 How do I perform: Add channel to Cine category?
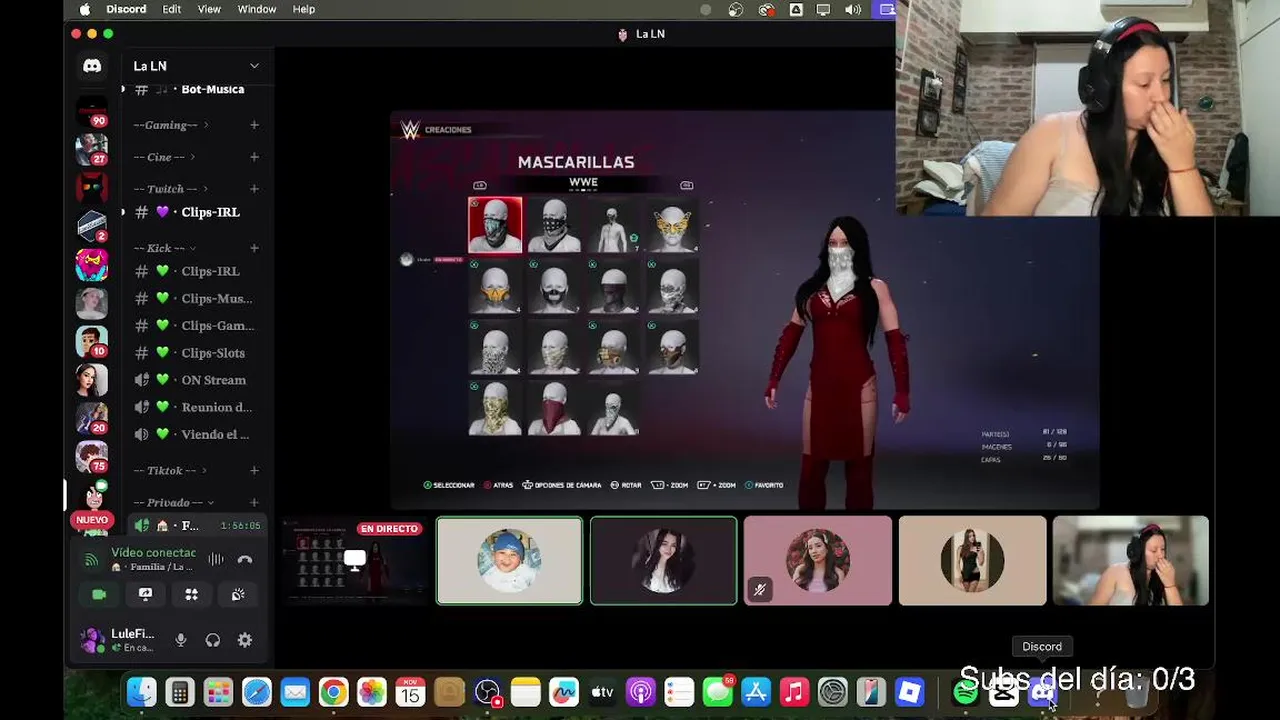coord(254,157)
